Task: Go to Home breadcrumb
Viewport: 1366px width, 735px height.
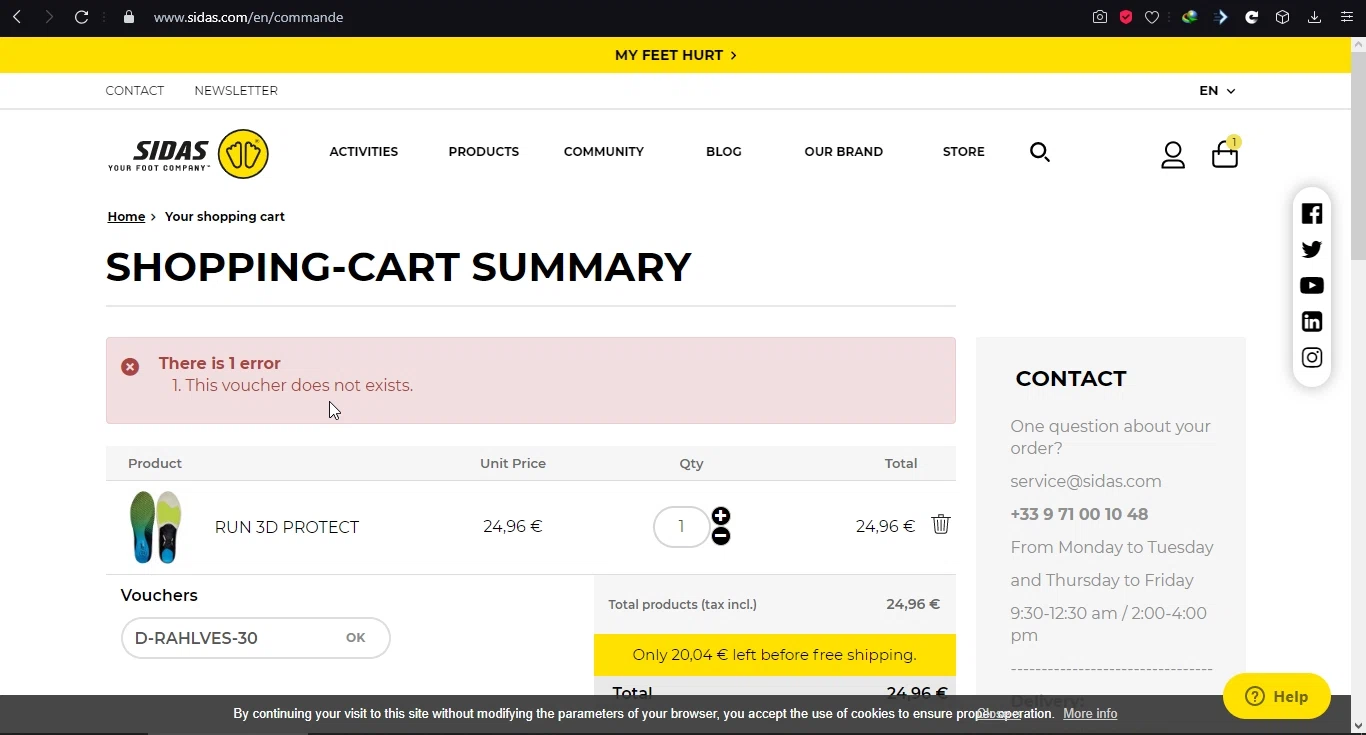Action: tap(126, 217)
